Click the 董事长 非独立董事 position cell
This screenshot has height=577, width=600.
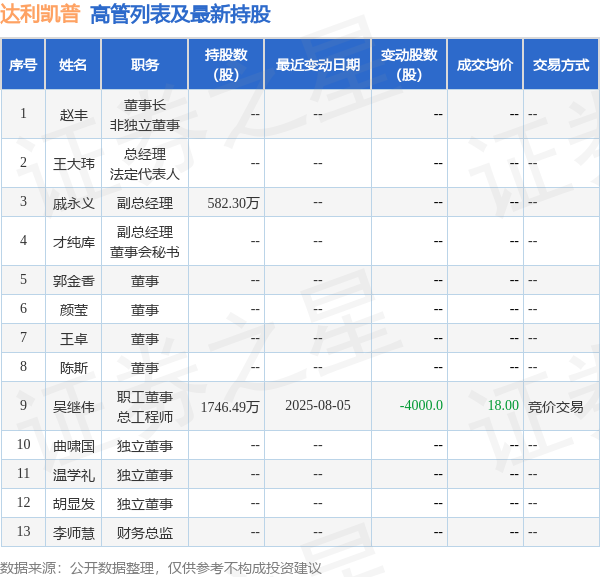coord(145,115)
